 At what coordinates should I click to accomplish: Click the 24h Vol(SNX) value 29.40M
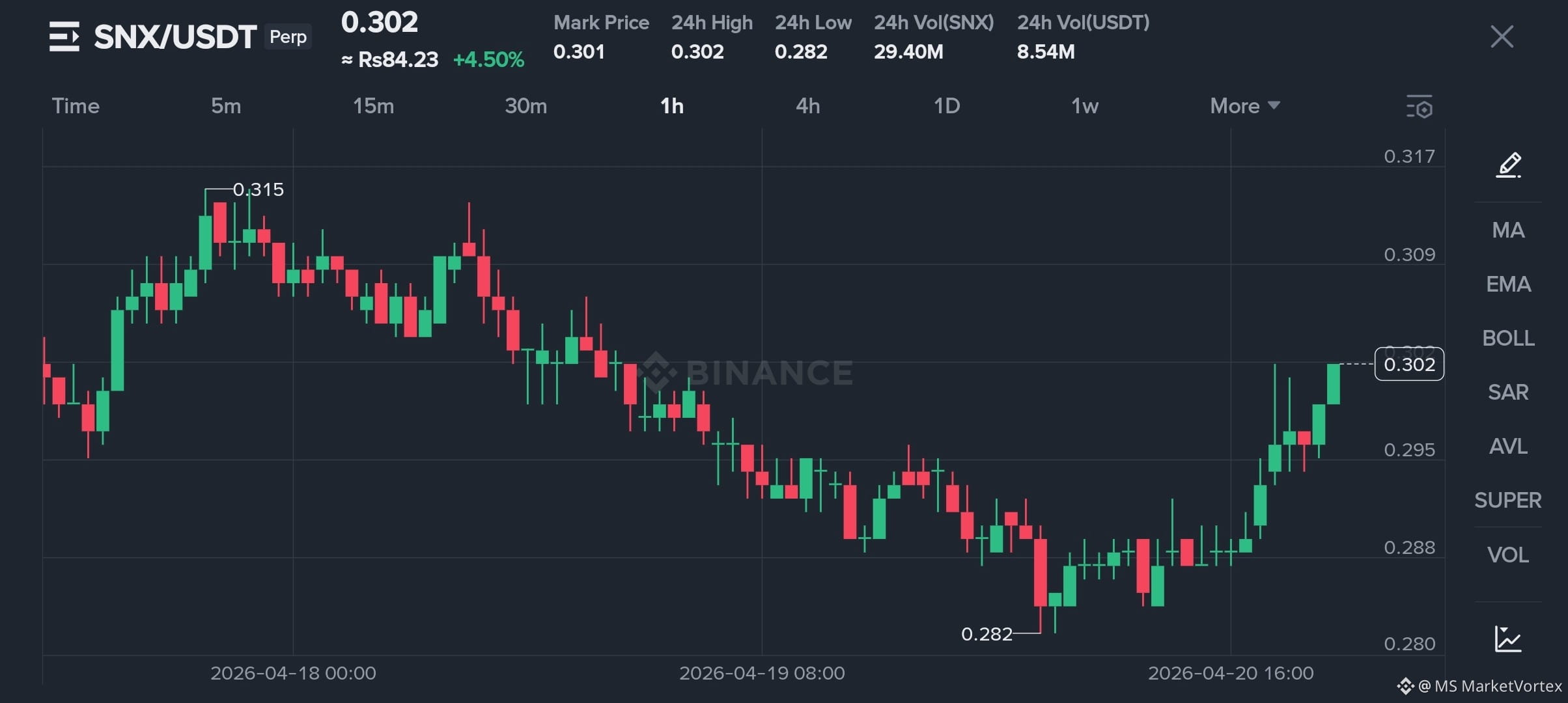tap(908, 51)
